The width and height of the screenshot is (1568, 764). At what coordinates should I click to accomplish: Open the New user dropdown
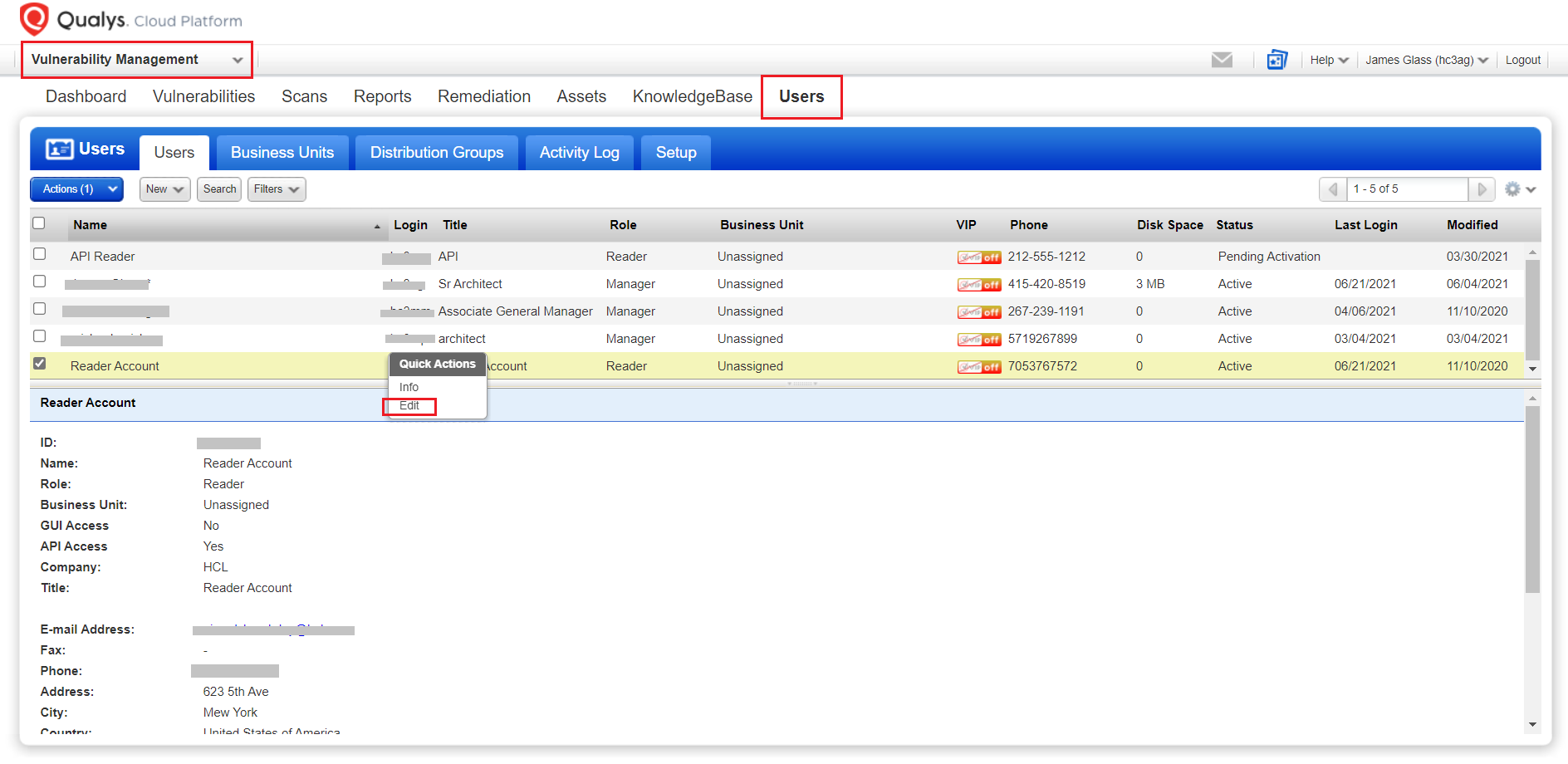(164, 189)
